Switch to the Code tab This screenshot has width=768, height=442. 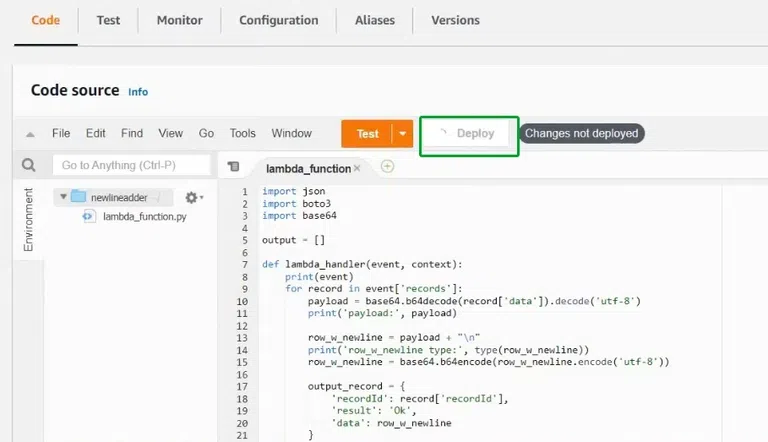pyautogui.click(x=46, y=20)
